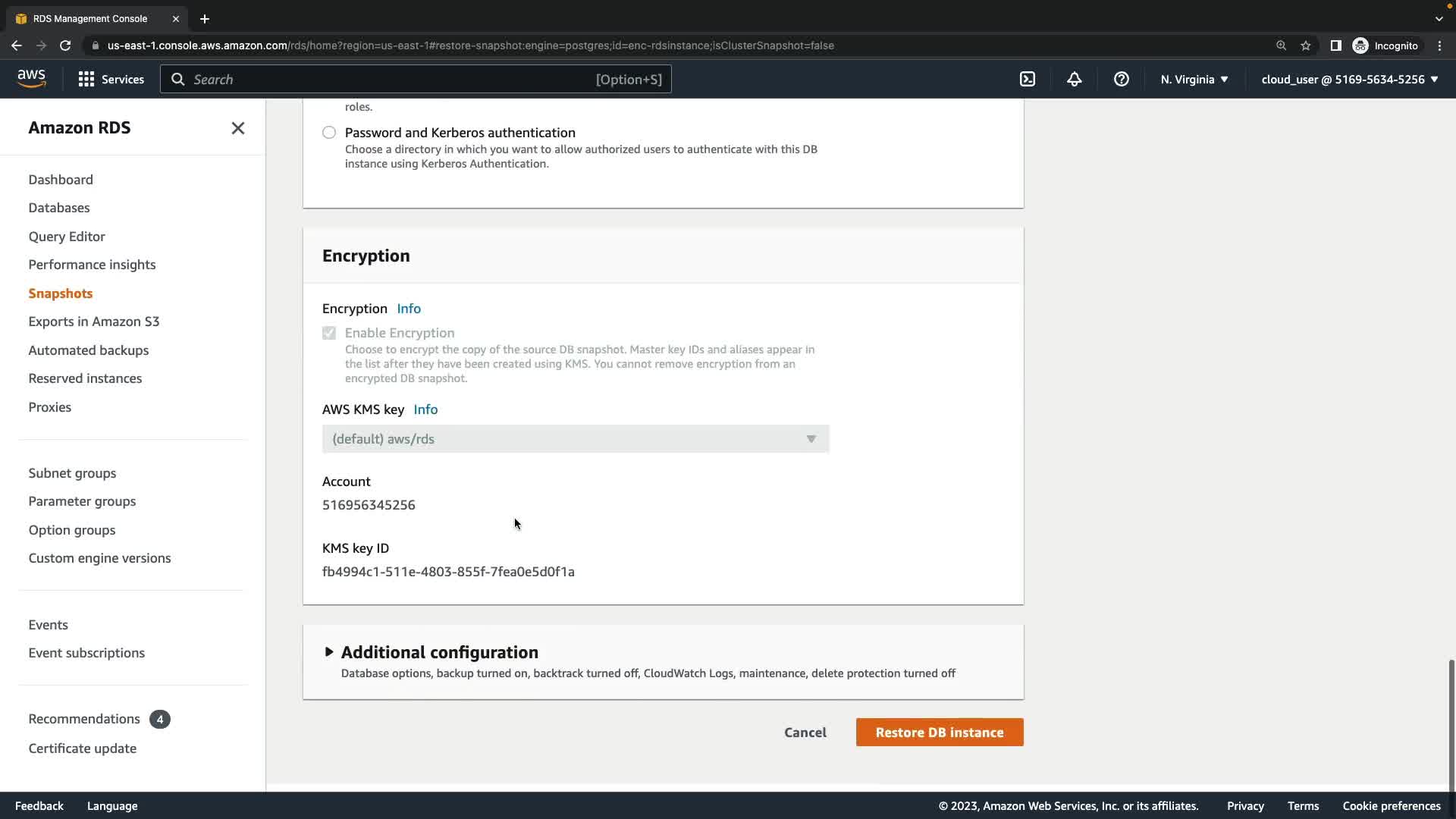The width and height of the screenshot is (1456, 819).
Task: Reload the browser page
Action: (65, 45)
